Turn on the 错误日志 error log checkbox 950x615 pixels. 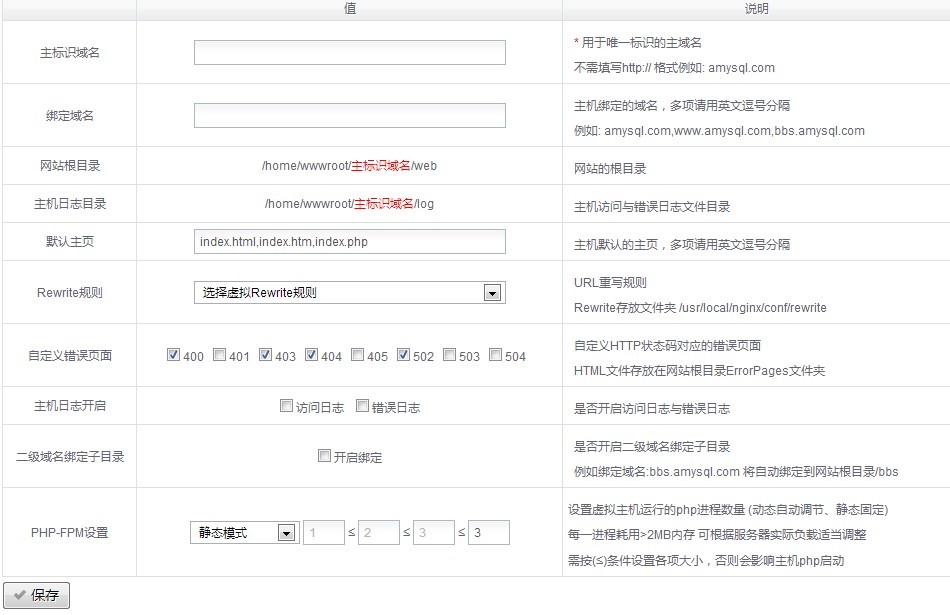(x=363, y=406)
